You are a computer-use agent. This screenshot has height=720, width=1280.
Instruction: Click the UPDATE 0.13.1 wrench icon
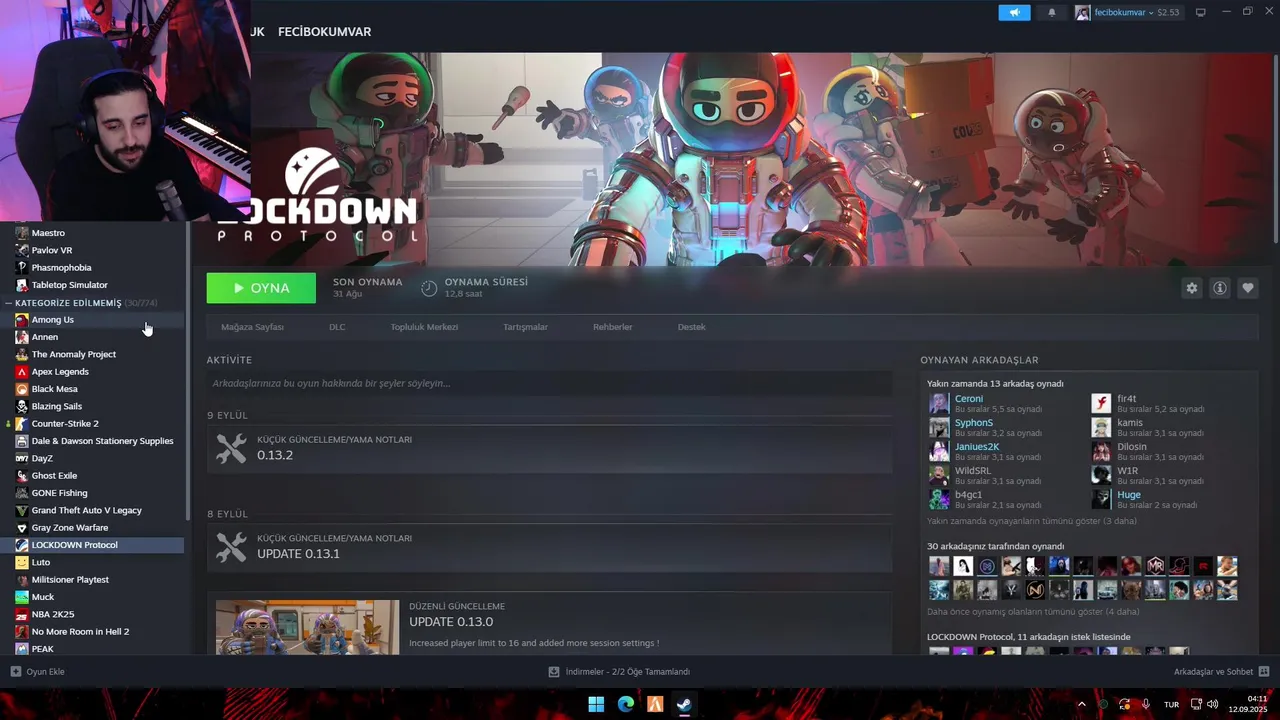(x=231, y=547)
